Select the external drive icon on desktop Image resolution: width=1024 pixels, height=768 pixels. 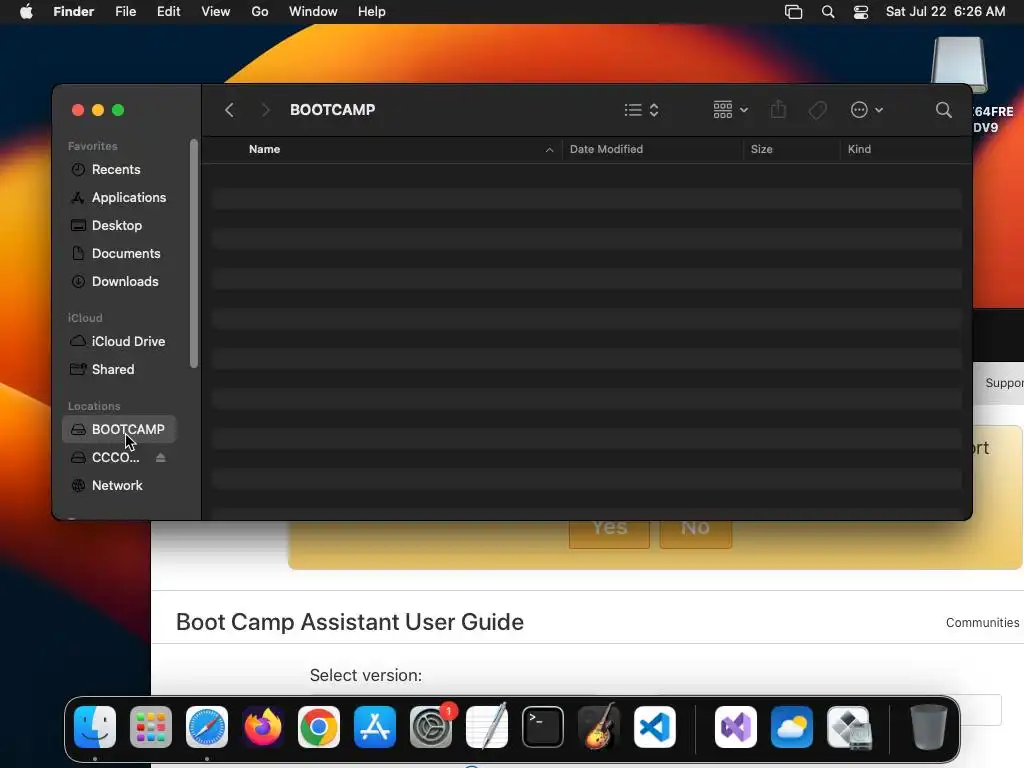coord(959,64)
